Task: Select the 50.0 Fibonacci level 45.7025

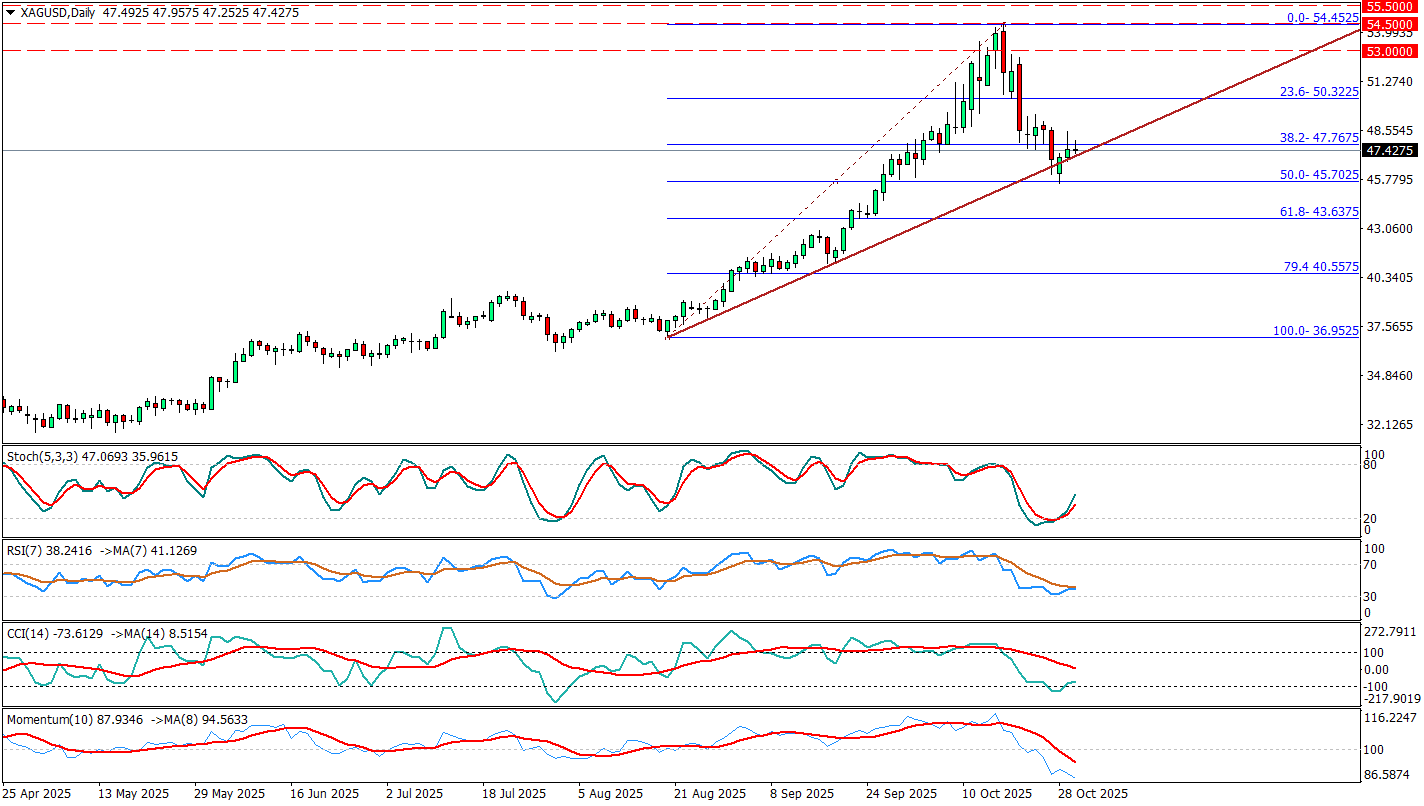Action: (1319, 174)
